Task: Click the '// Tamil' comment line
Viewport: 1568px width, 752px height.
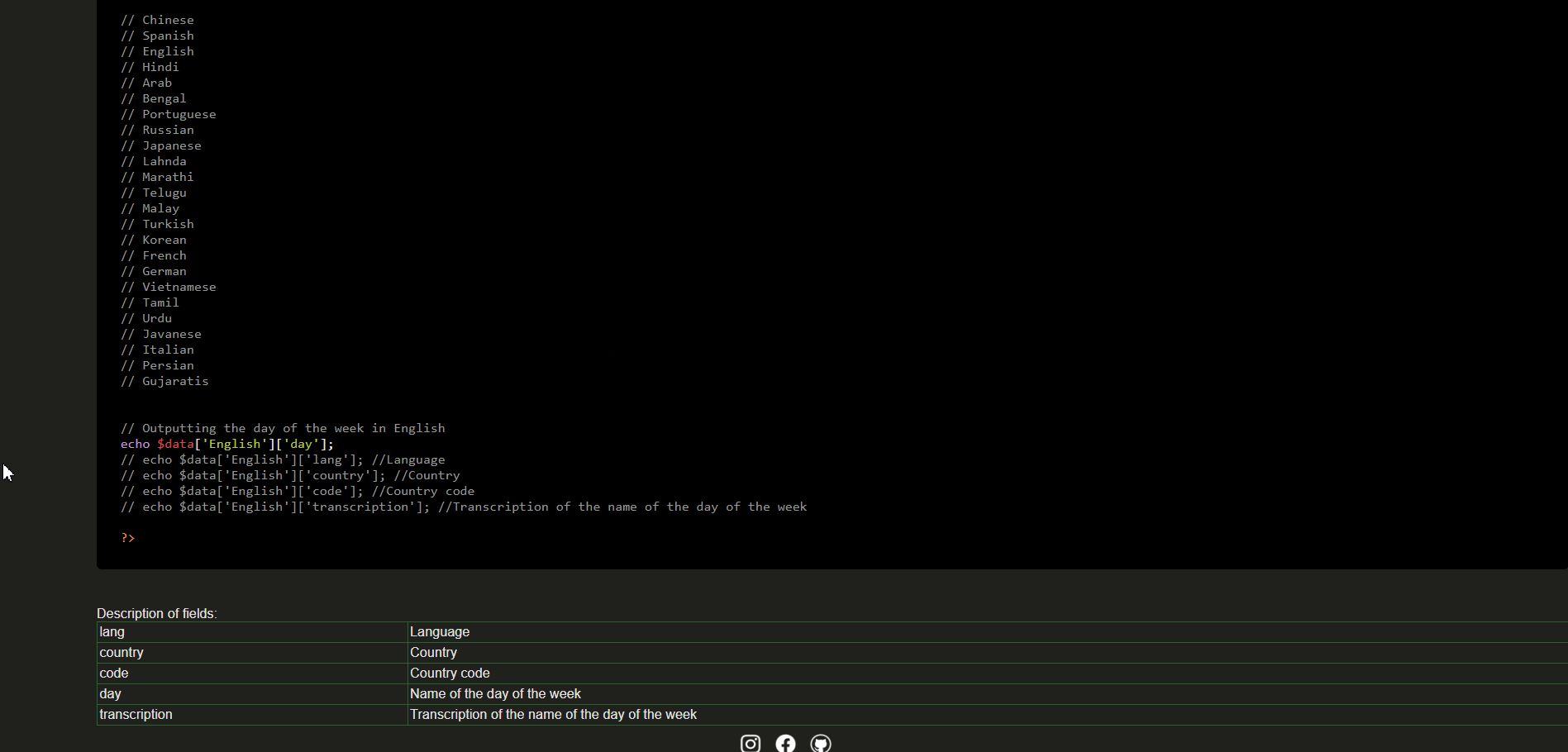Action: [150, 302]
